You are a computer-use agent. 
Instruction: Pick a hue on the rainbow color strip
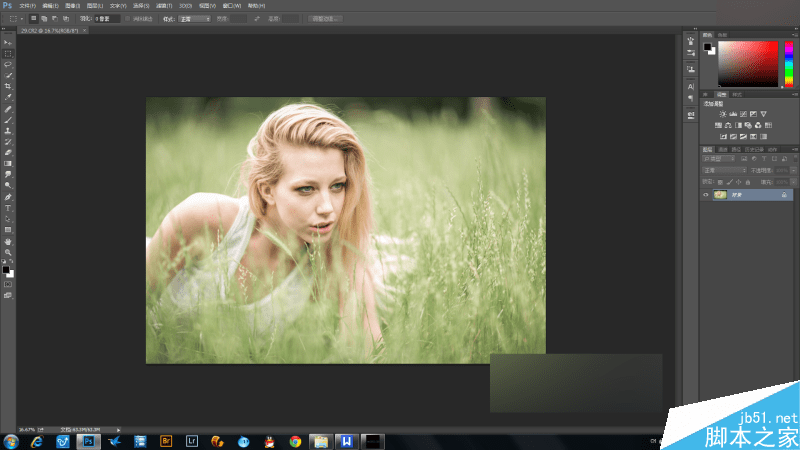[788, 62]
